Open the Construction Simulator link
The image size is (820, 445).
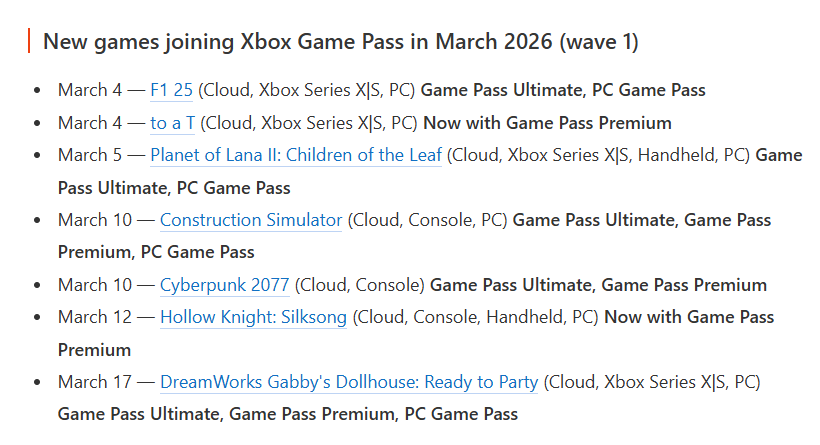click(250, 220)
